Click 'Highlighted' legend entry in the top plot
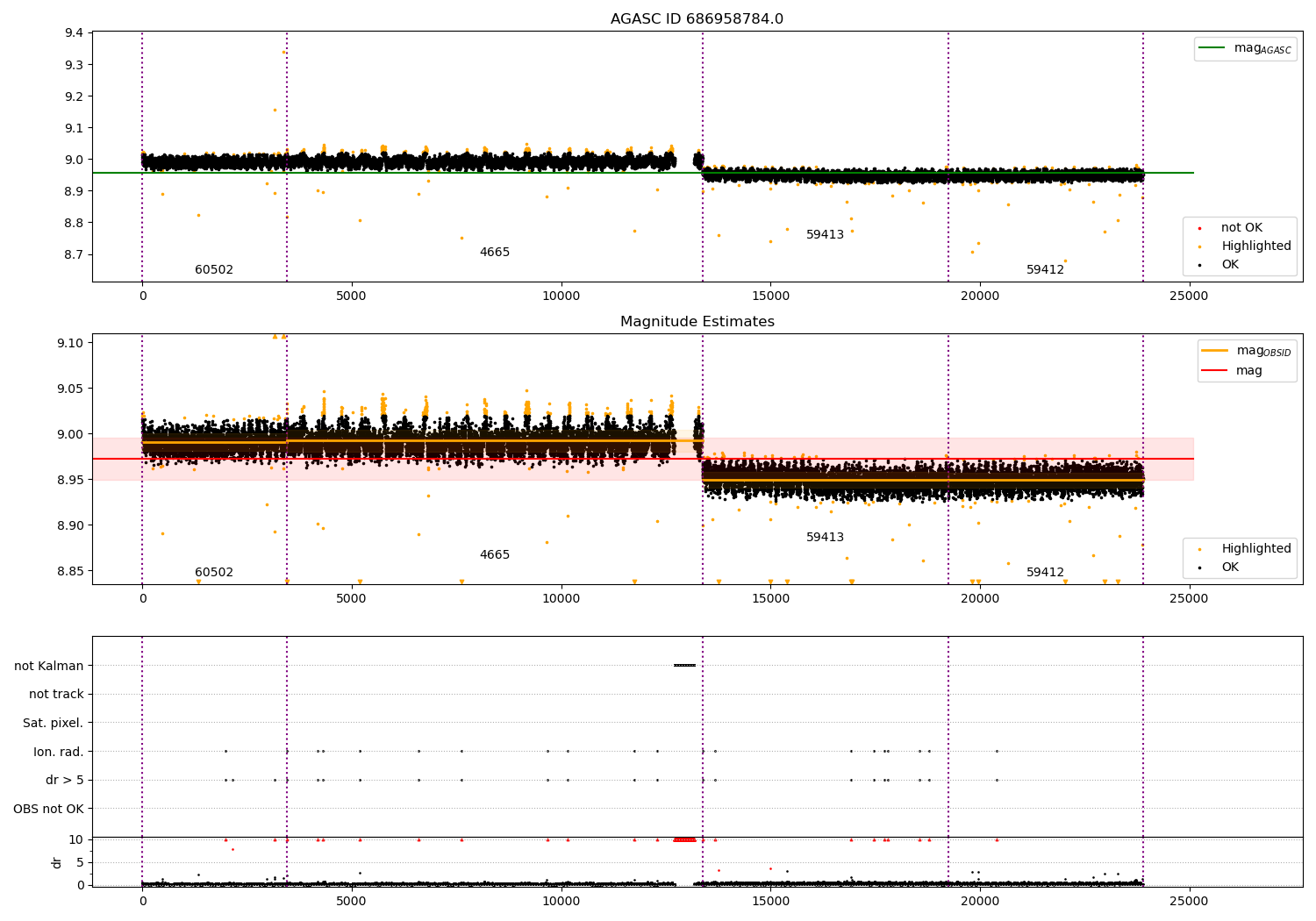 coord(1256,246)
